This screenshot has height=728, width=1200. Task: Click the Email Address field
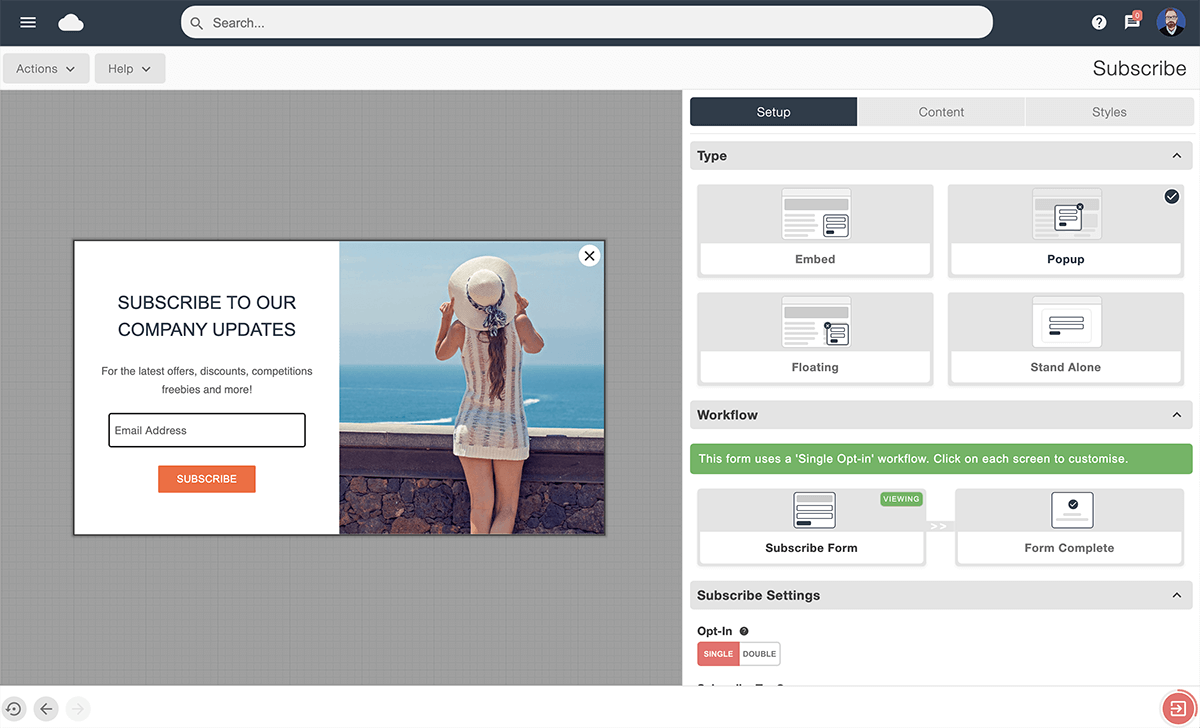click(207, 431)
